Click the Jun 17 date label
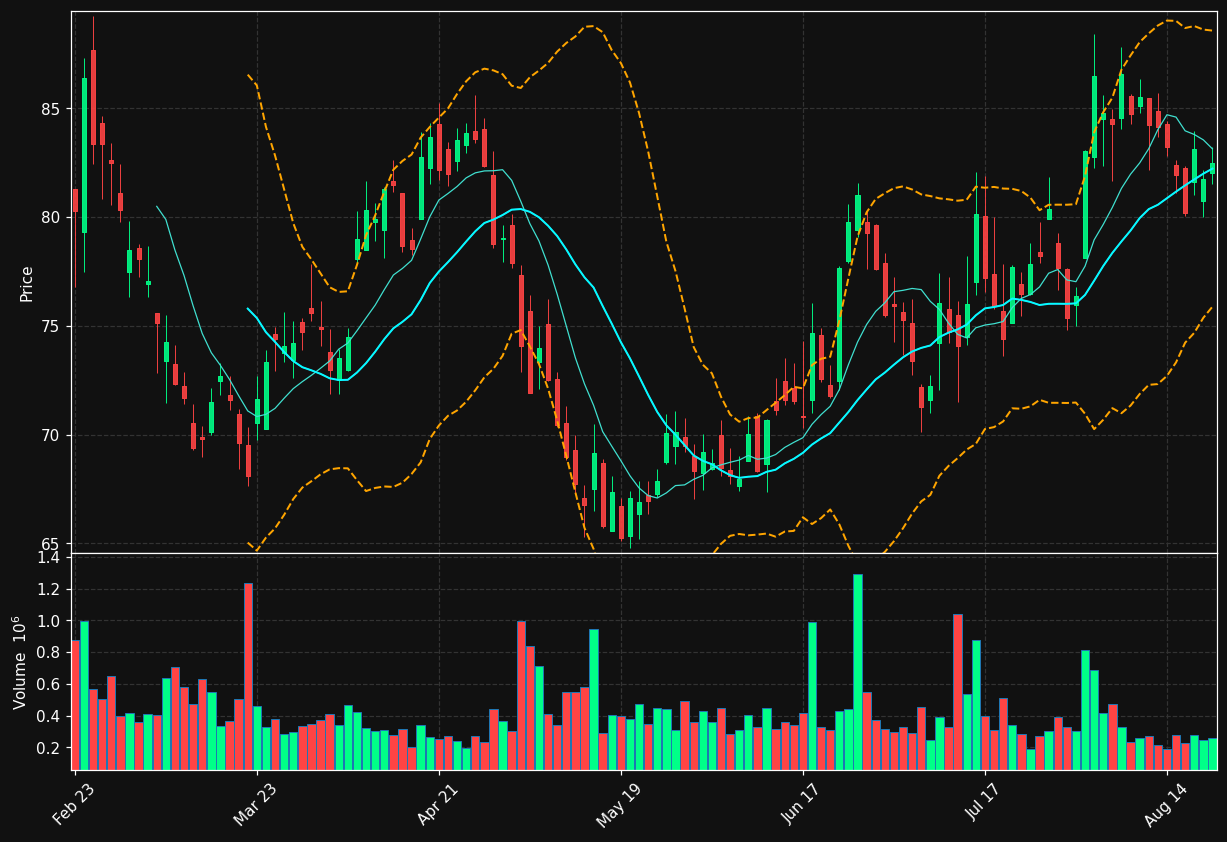The width and height of the screenshot is (1227, 842). 801,802
